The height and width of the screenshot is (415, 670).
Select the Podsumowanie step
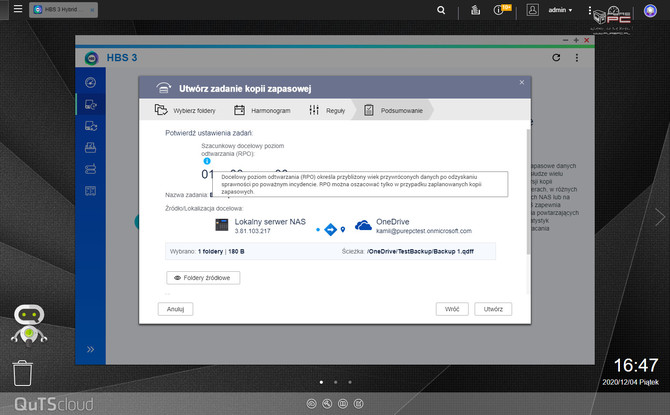point(393,110)
